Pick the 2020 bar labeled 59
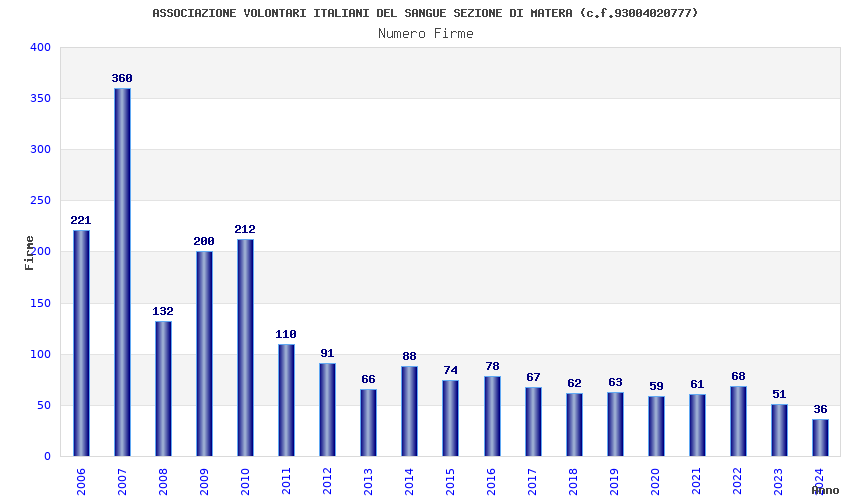 [656, 426]
